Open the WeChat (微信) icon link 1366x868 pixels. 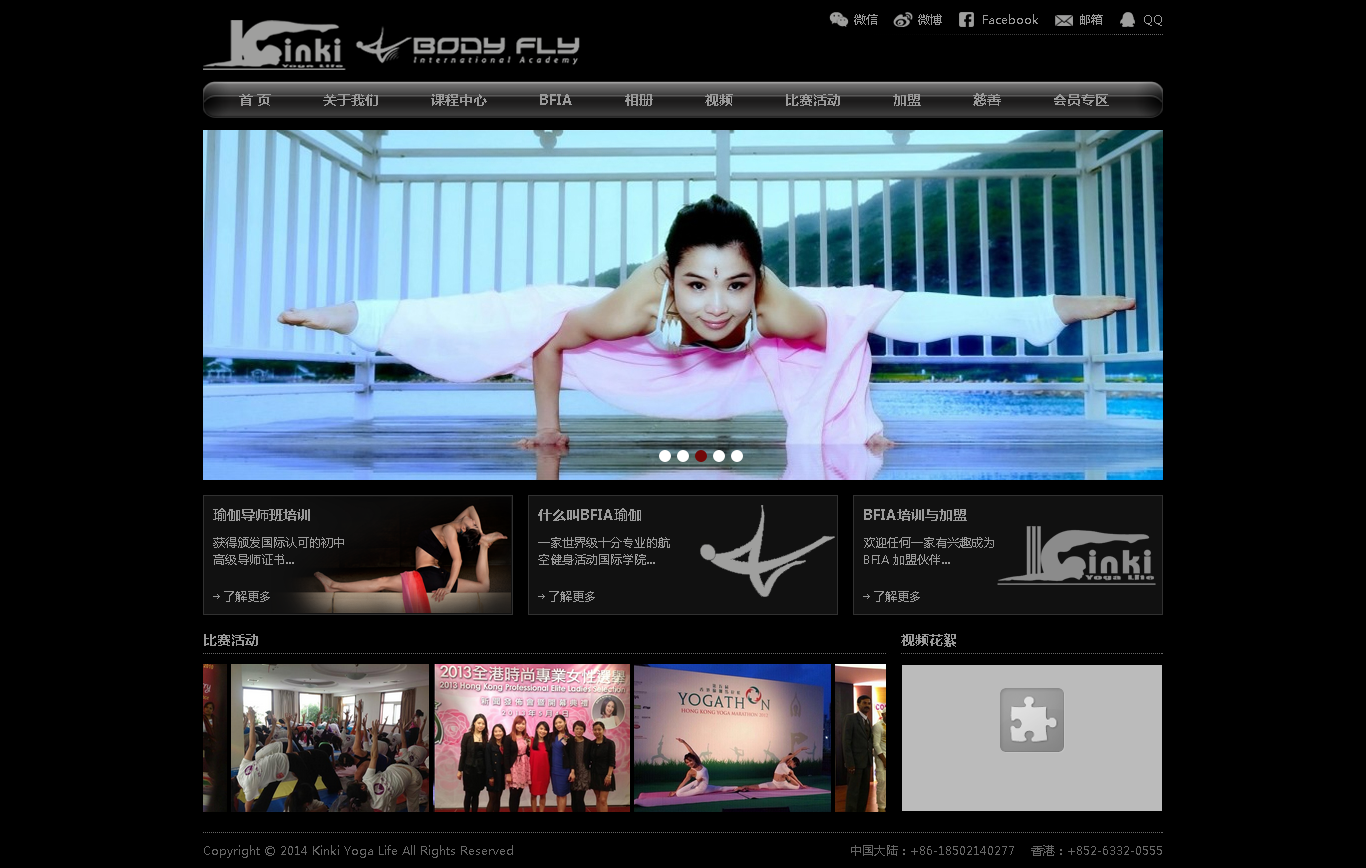pos(839,19)
